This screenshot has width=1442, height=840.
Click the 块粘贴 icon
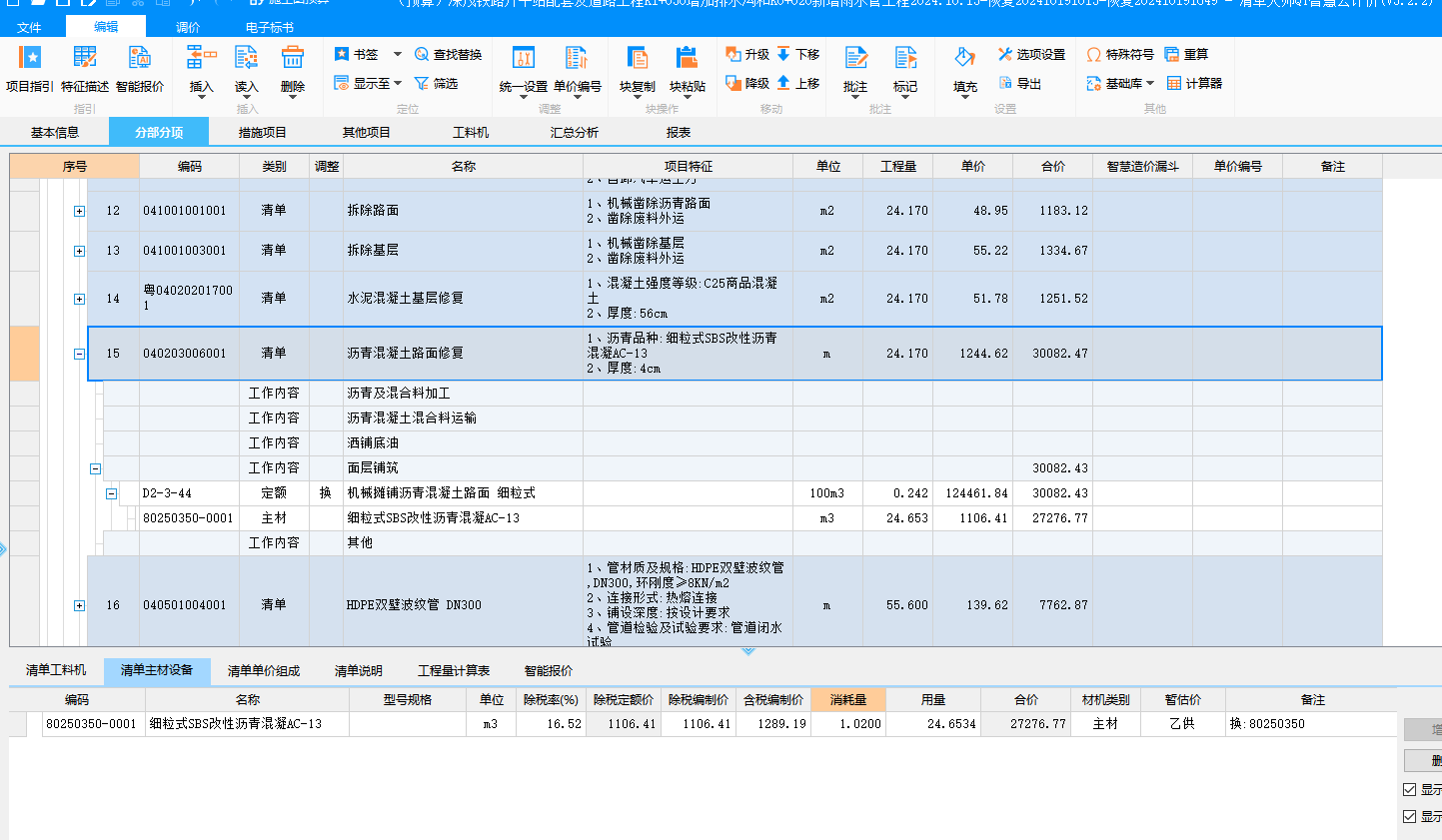coord(687,58)
